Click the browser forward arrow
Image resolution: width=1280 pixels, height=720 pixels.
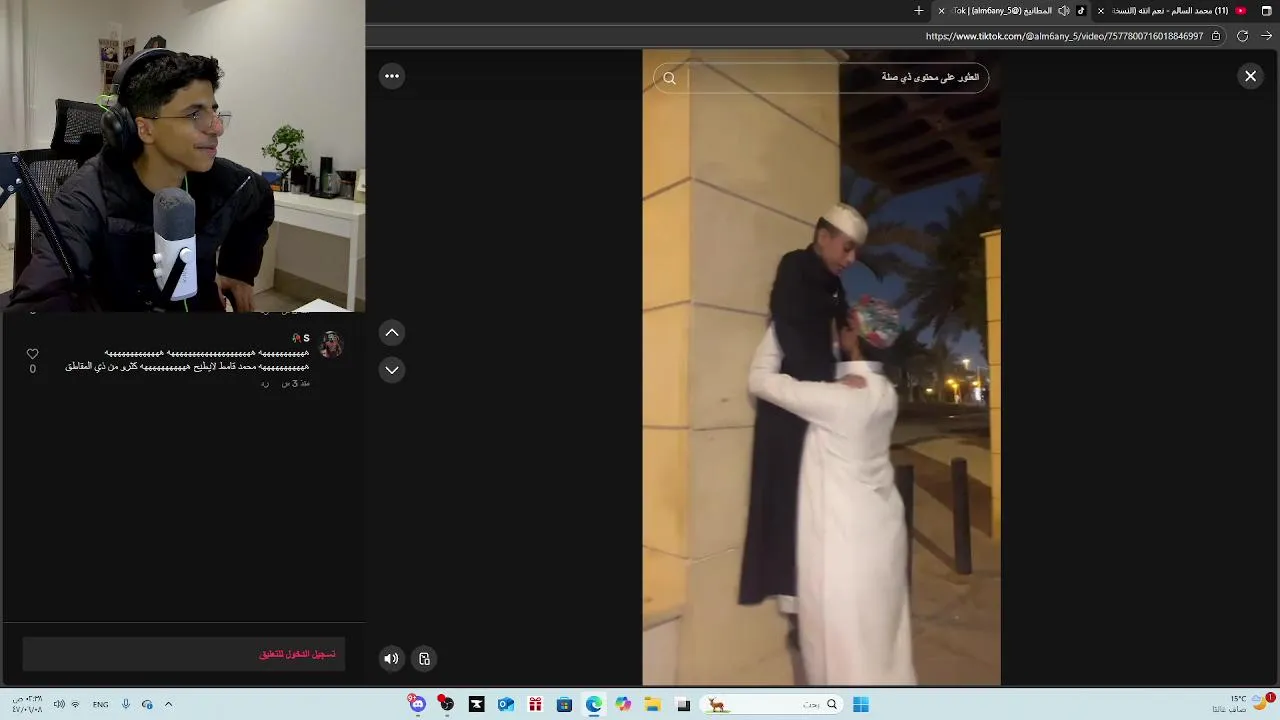point(1266,36)
